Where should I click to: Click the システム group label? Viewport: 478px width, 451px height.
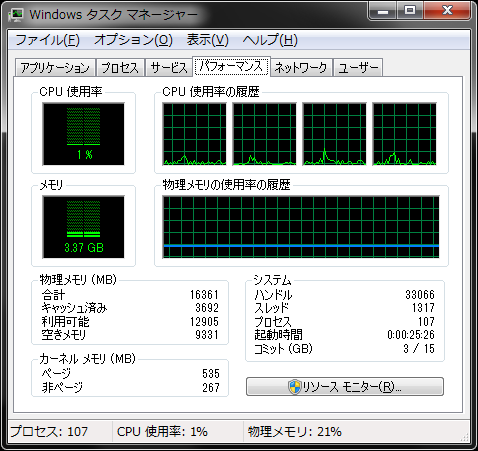pyautogui.click(x=272, y=280)
